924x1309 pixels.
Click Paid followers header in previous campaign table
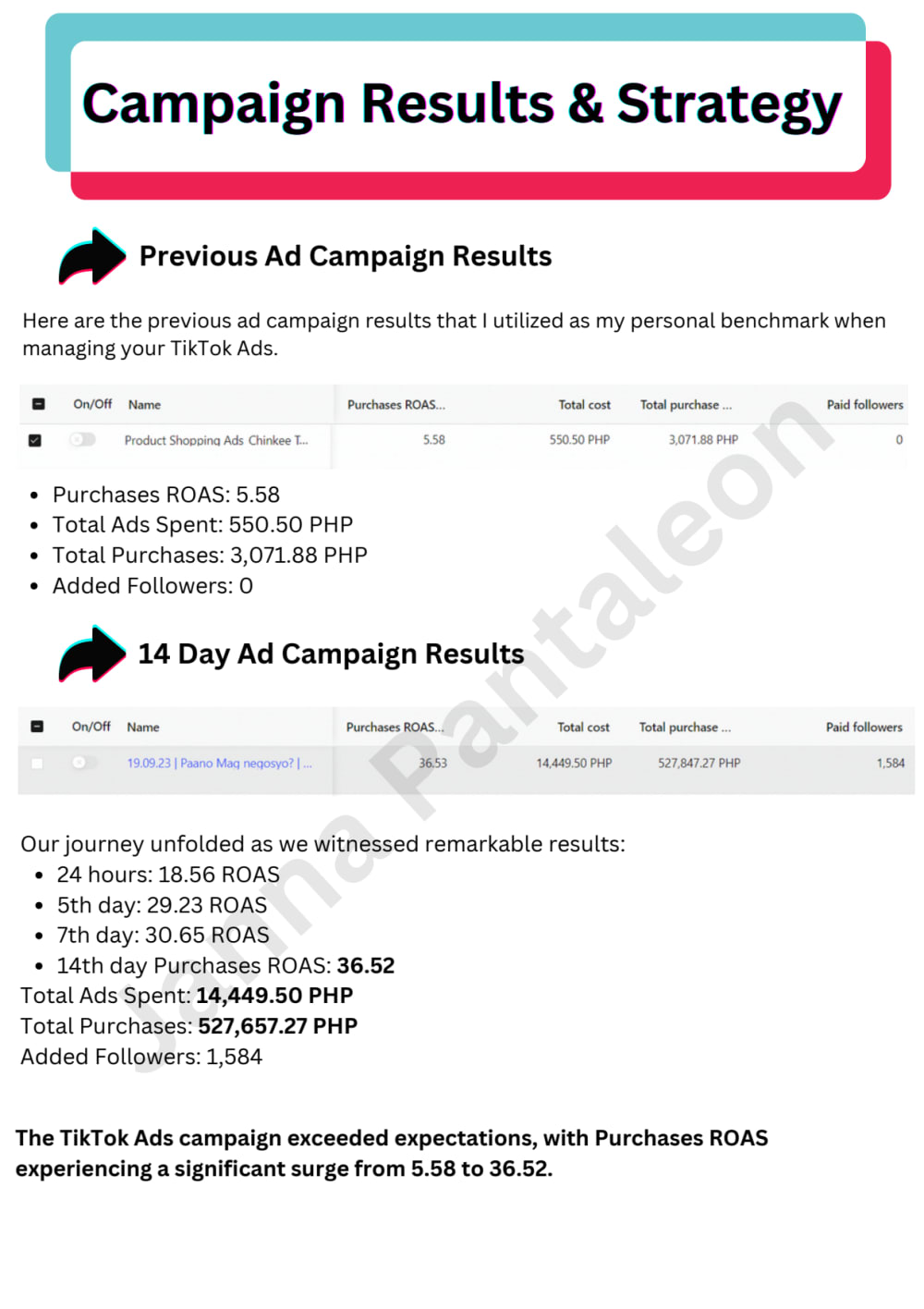pos(864,405)
